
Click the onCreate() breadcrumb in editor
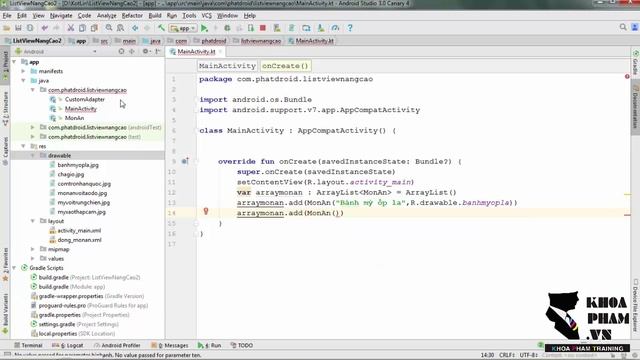pyautogui.click(x=285, y=66)
